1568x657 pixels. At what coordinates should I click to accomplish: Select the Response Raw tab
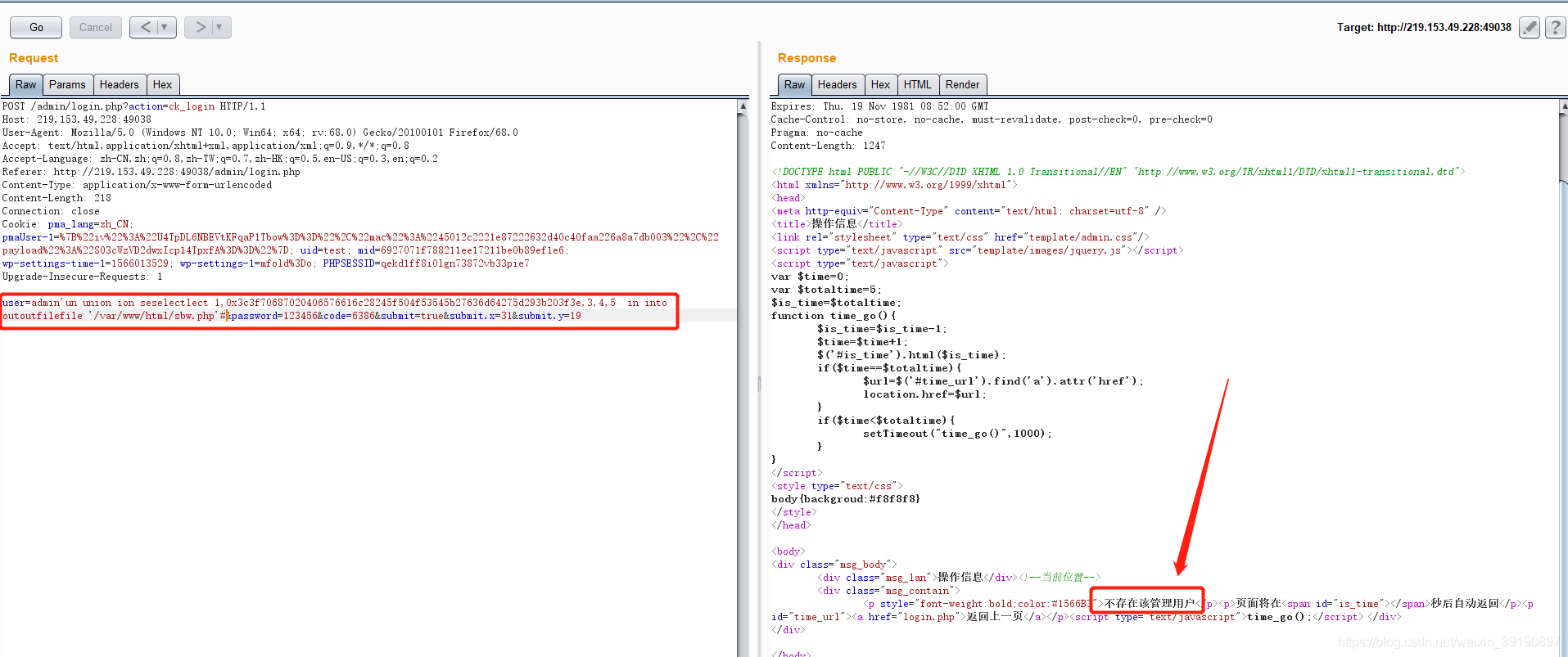pos(794,84)
